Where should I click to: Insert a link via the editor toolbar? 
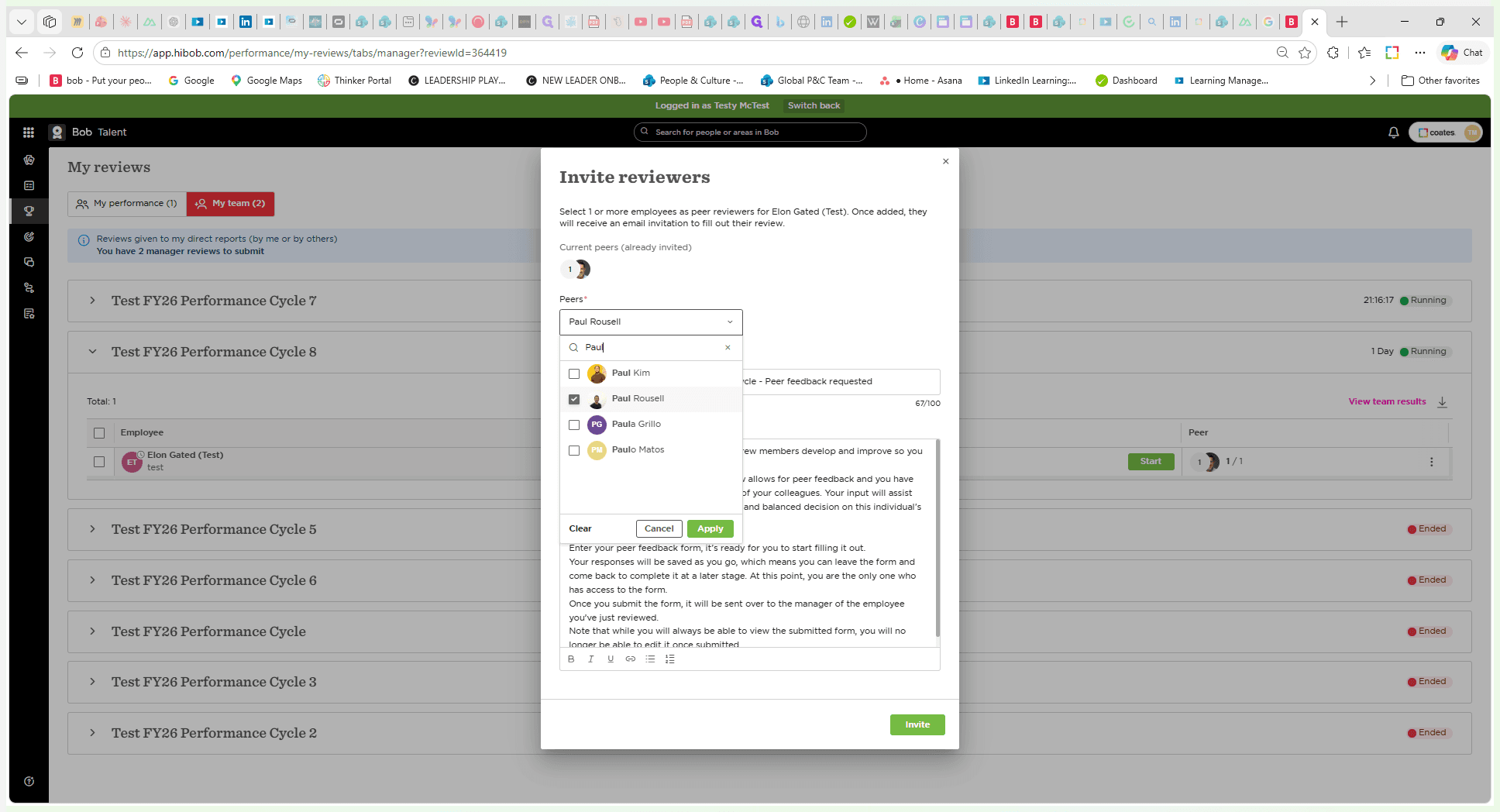point(631,659)
